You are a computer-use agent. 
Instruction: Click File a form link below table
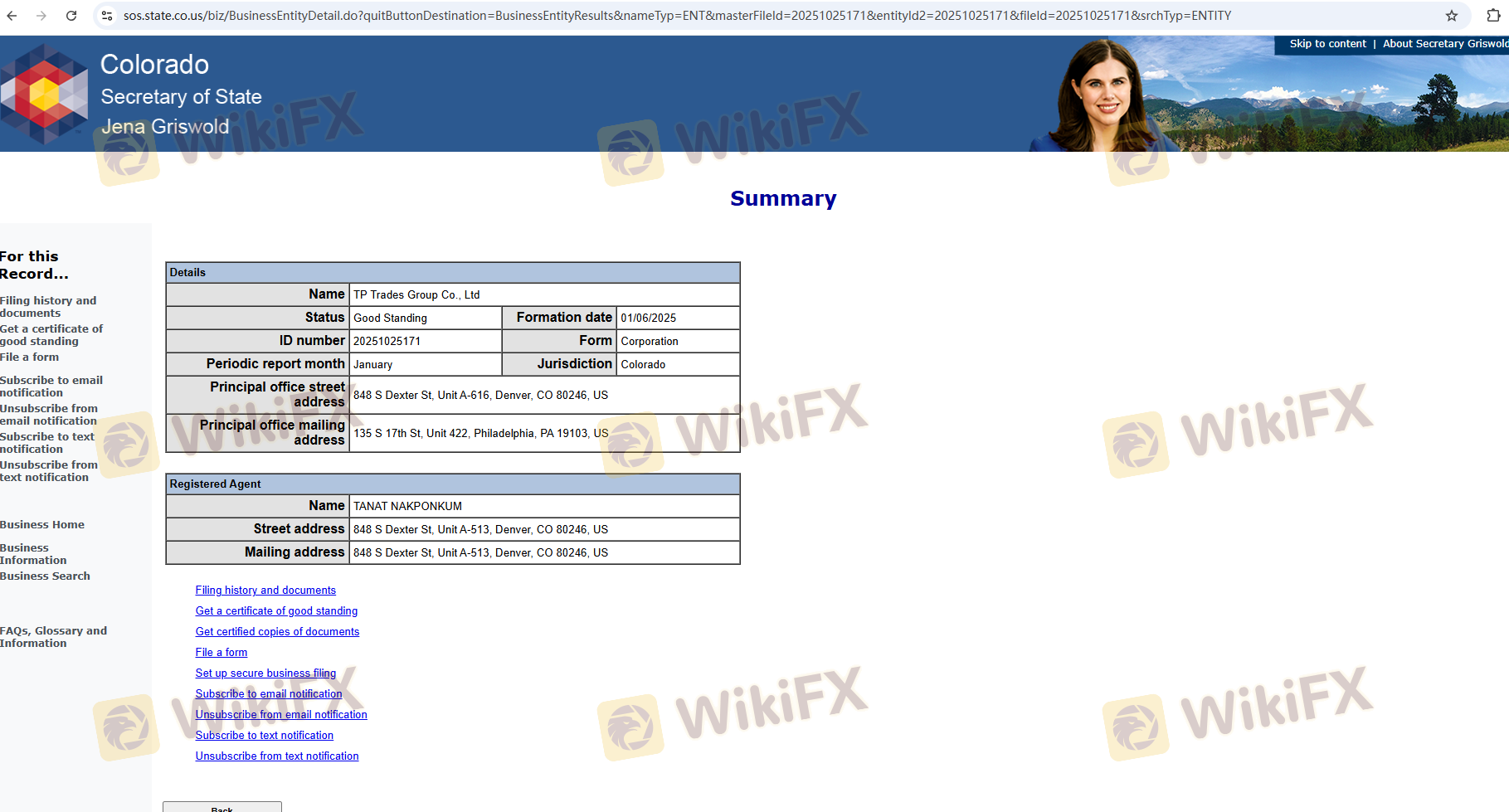[221, 653]
